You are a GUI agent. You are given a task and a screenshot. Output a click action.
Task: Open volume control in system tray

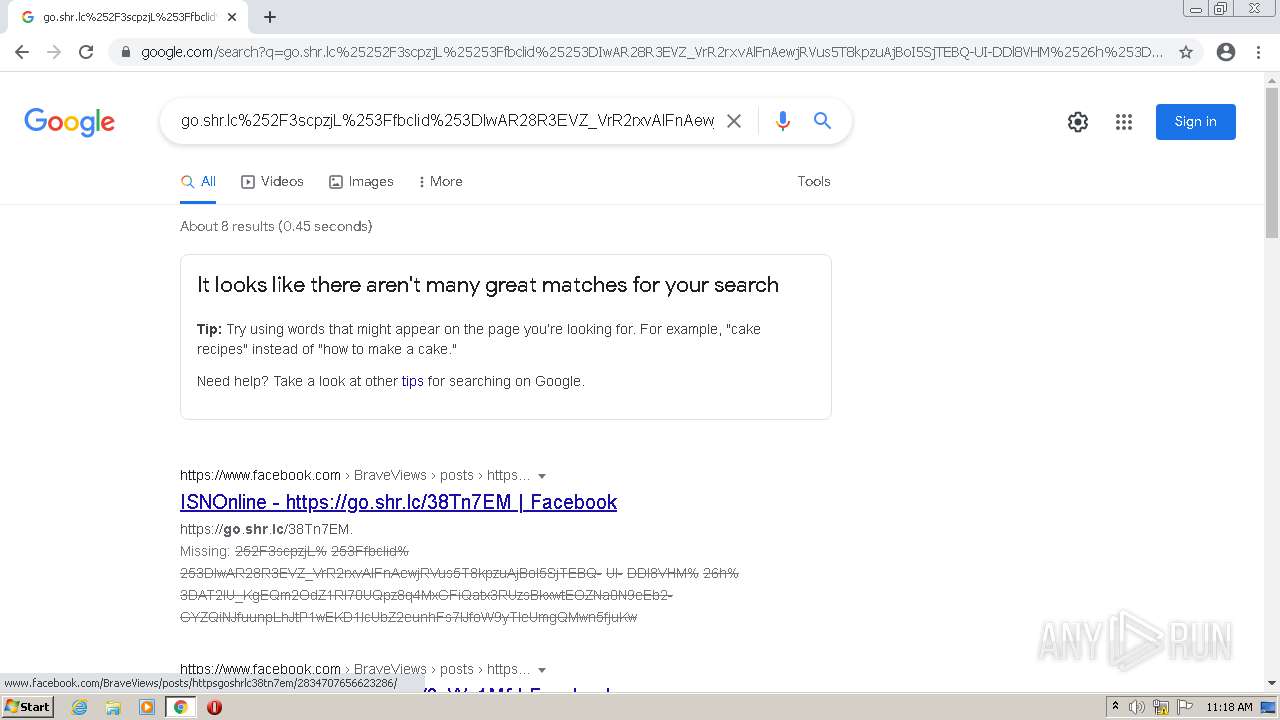1137,707
